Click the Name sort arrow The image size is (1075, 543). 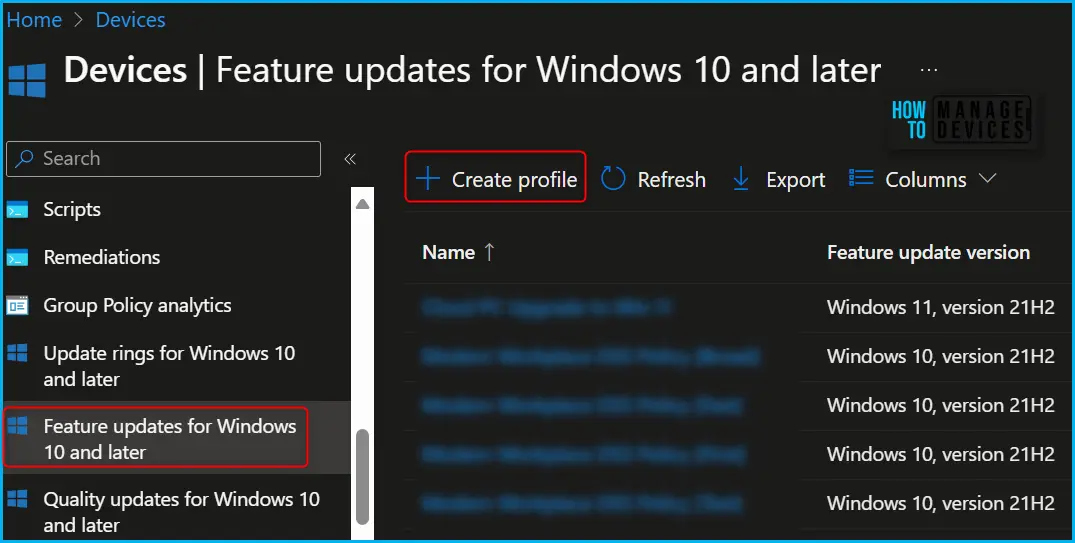pyautogui.click(x=489, y=252)
